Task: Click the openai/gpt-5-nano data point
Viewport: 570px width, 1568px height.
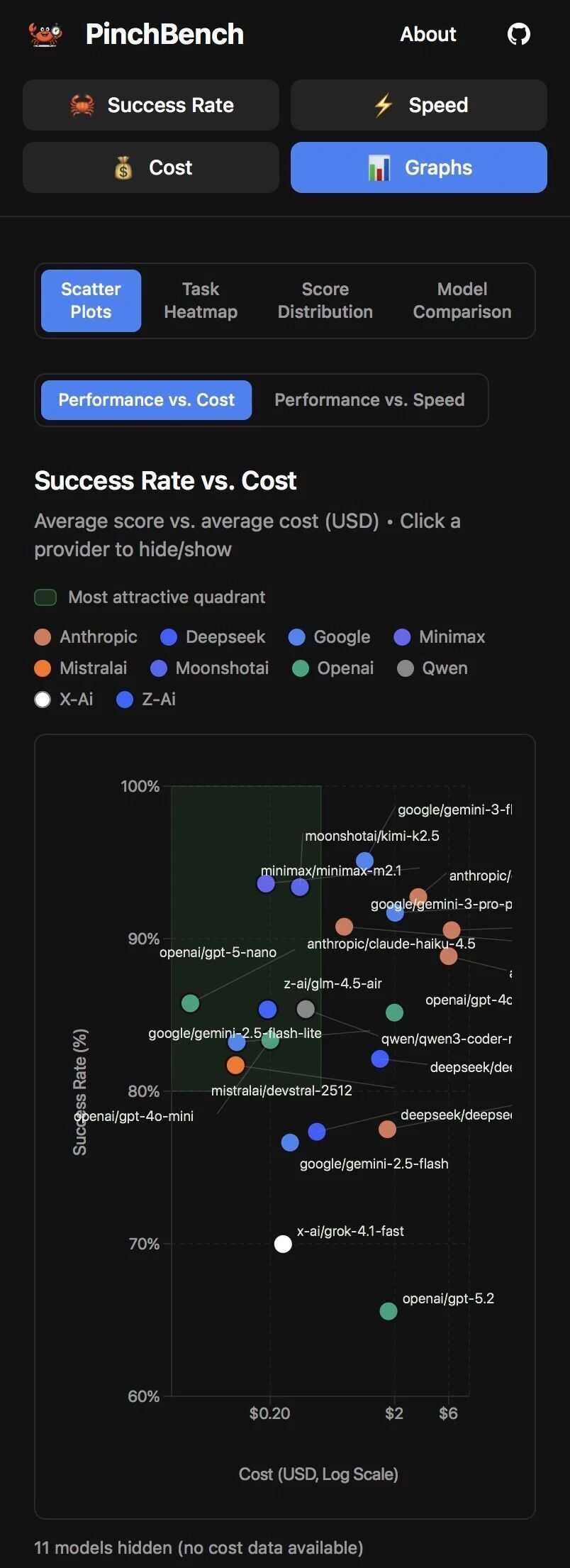Action: tap(190, 1003)
